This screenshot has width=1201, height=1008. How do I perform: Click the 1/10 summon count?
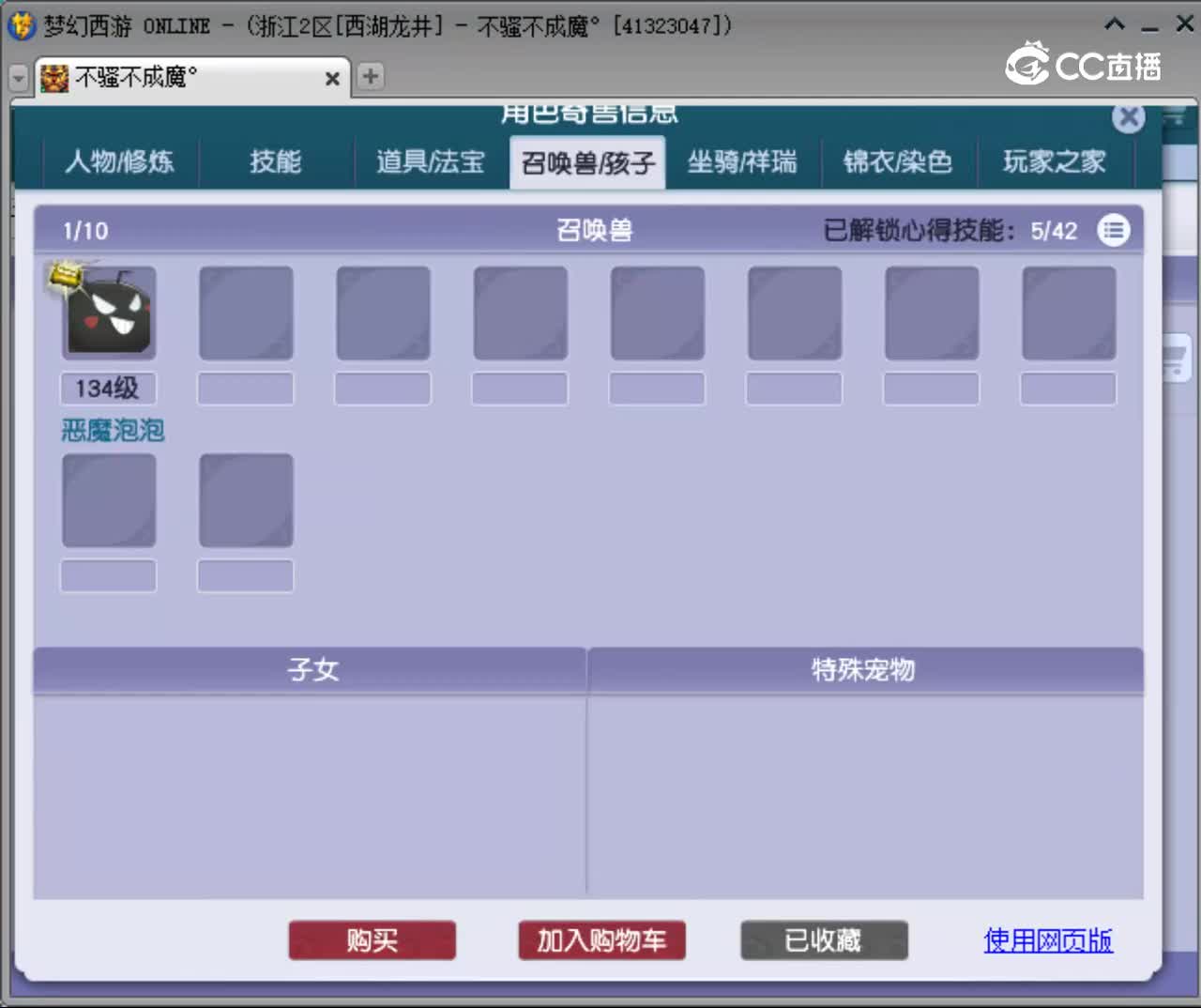85,231
